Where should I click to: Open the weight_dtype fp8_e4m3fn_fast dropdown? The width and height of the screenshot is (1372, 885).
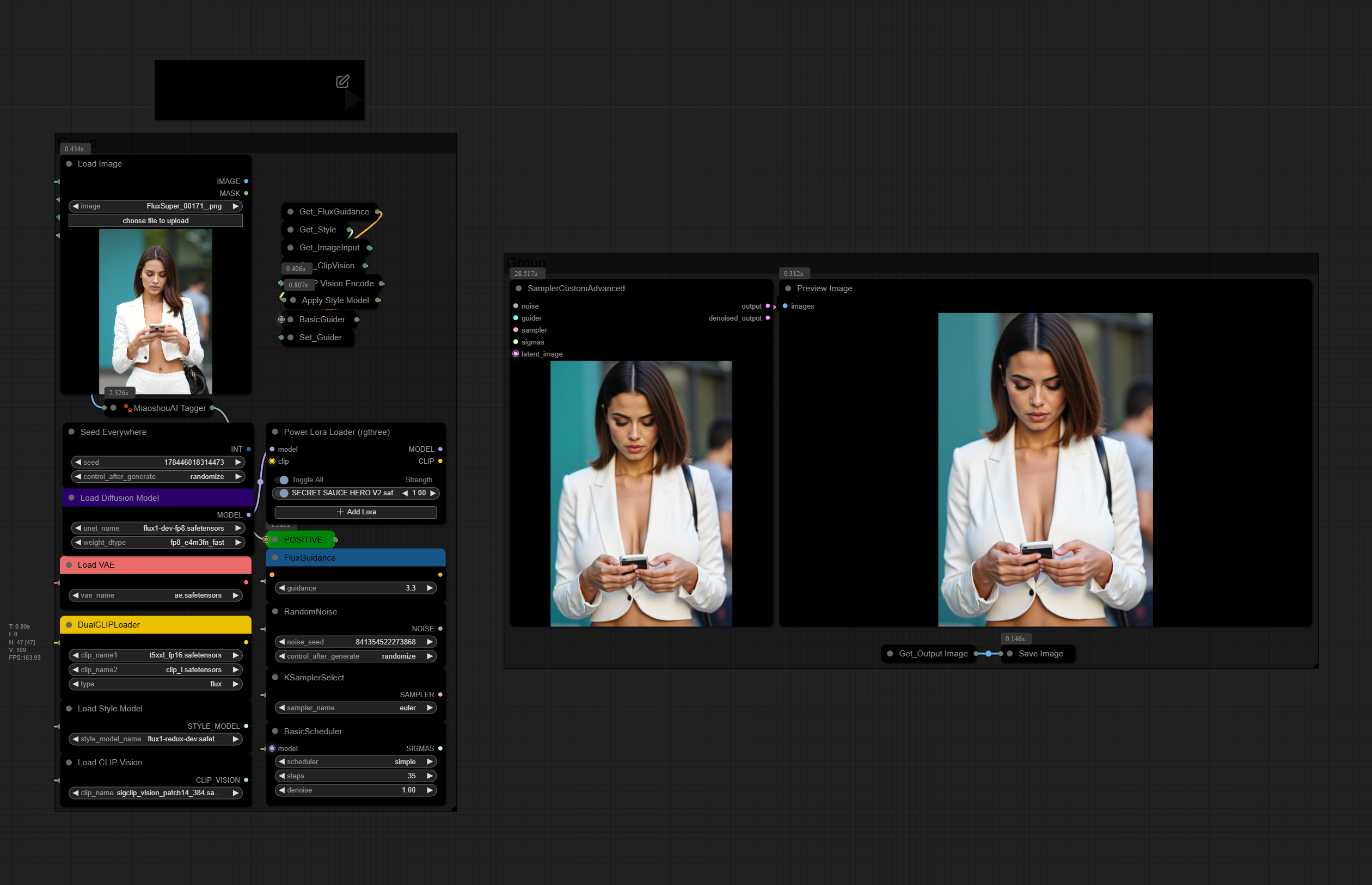point(156,543)
